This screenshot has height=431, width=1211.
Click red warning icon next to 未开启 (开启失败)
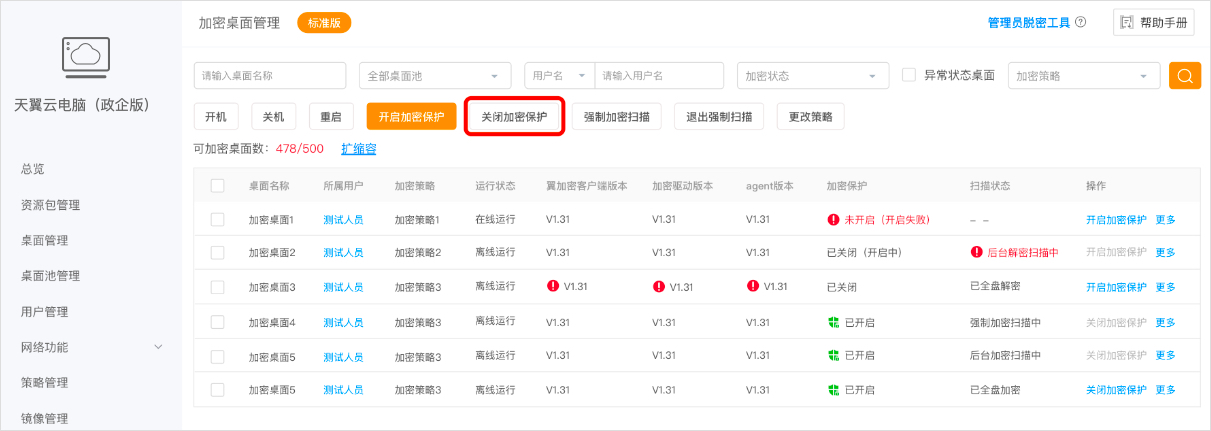pos(833,219)
